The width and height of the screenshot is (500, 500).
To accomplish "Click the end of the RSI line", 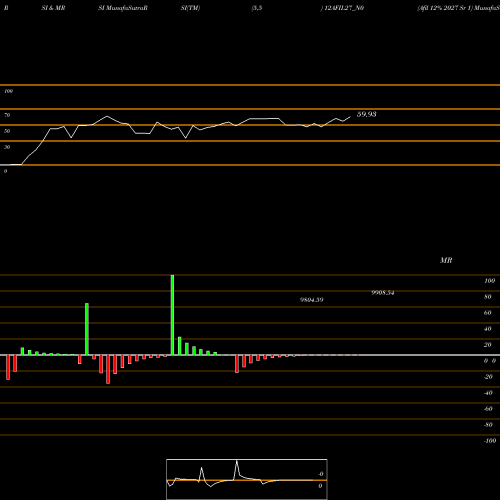I will (x=350, y=117).
